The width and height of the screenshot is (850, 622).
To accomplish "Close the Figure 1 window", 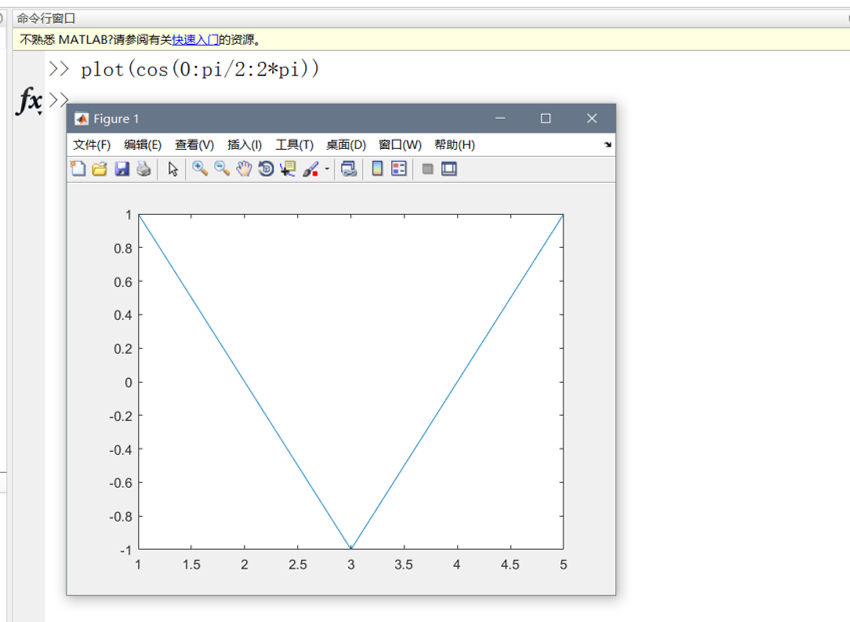I will point(592,118).
